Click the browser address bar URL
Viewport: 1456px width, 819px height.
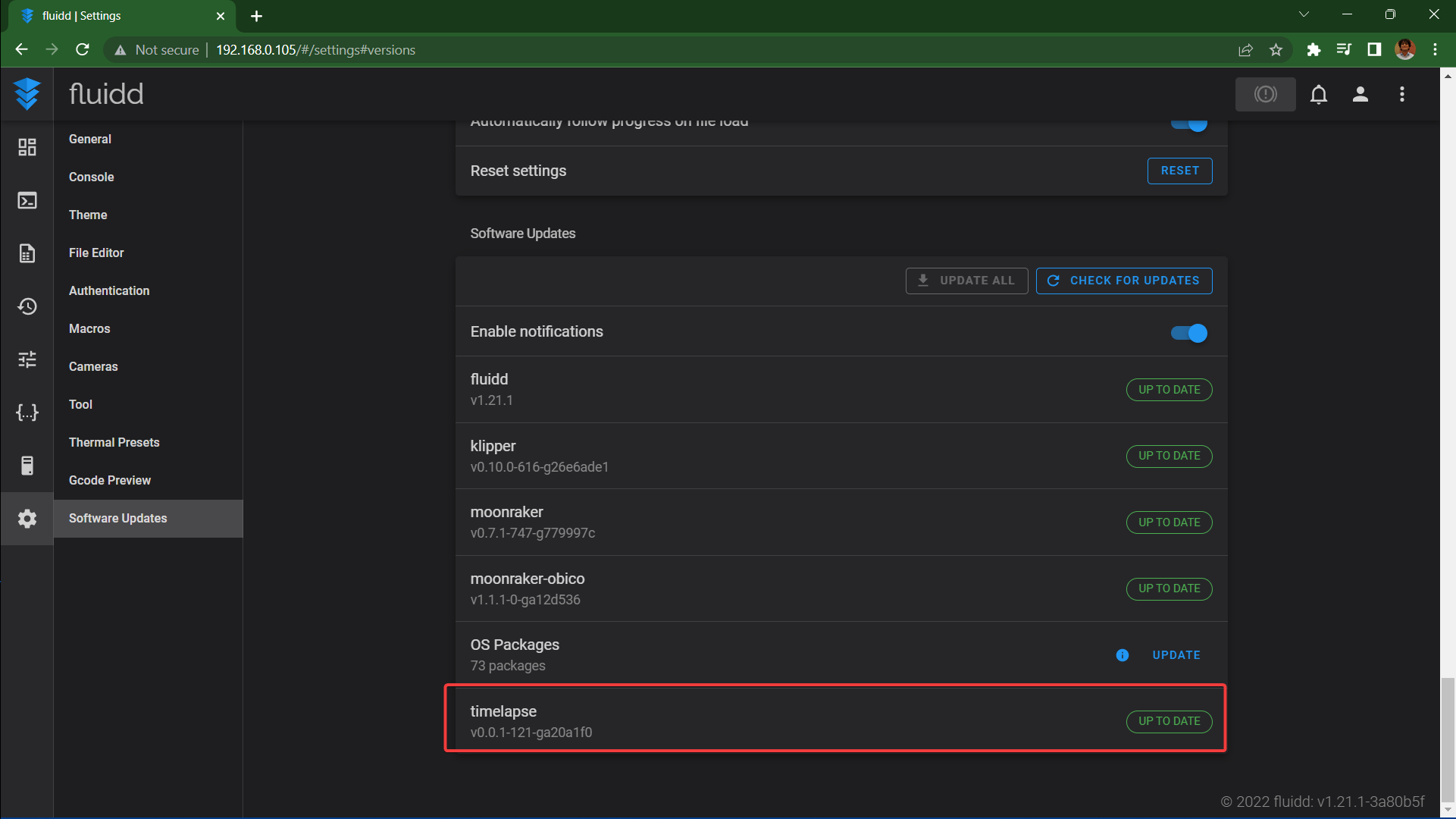[x=315, y=50]
